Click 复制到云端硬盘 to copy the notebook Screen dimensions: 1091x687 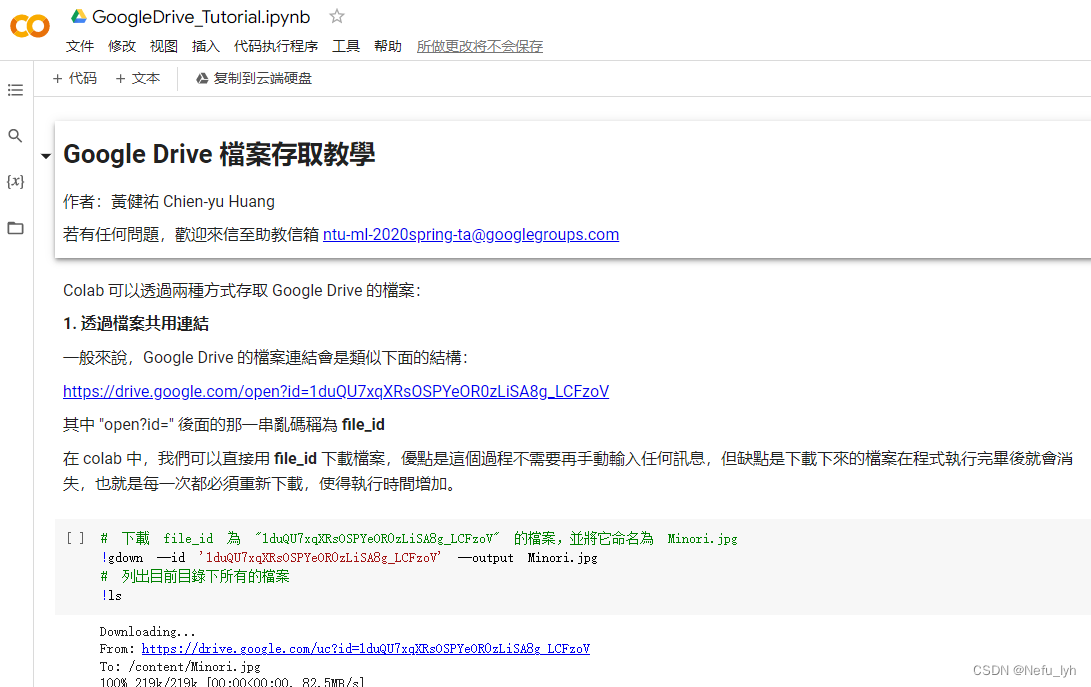pos(253,77)
